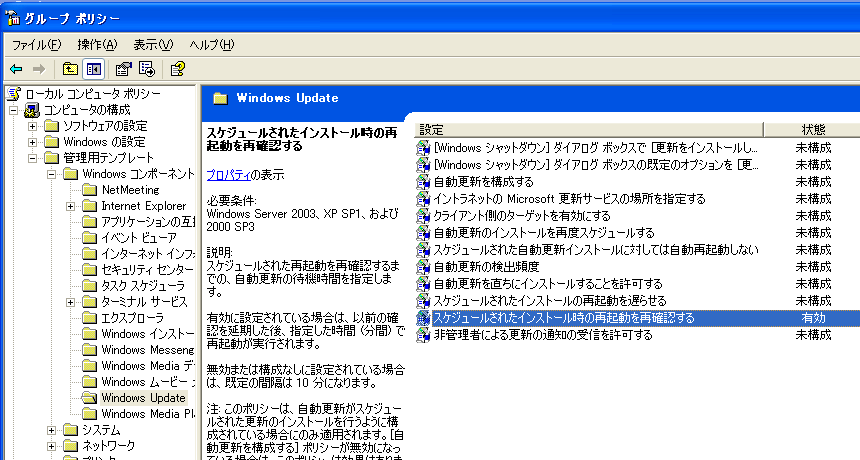Select 自動更新を構成する policy row
The width and height of the screenshot is (860, 460).
click(x=483, y=181)
